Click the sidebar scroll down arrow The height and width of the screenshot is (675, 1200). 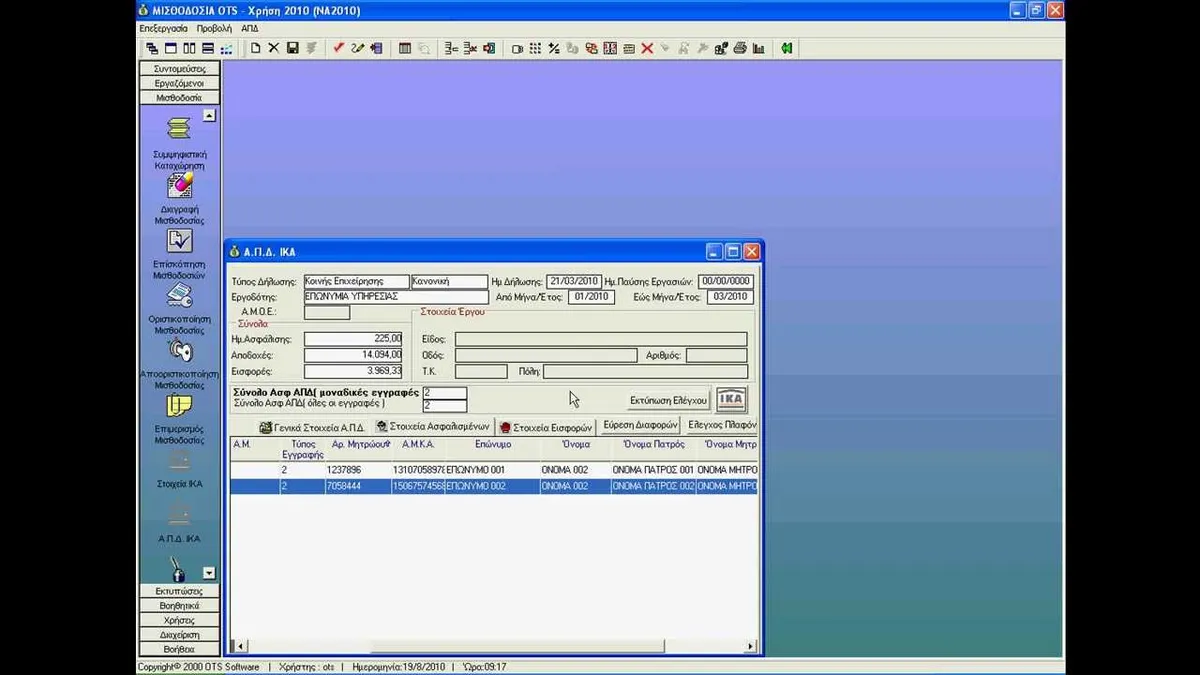pyautogui.click(x=209, y=573)
